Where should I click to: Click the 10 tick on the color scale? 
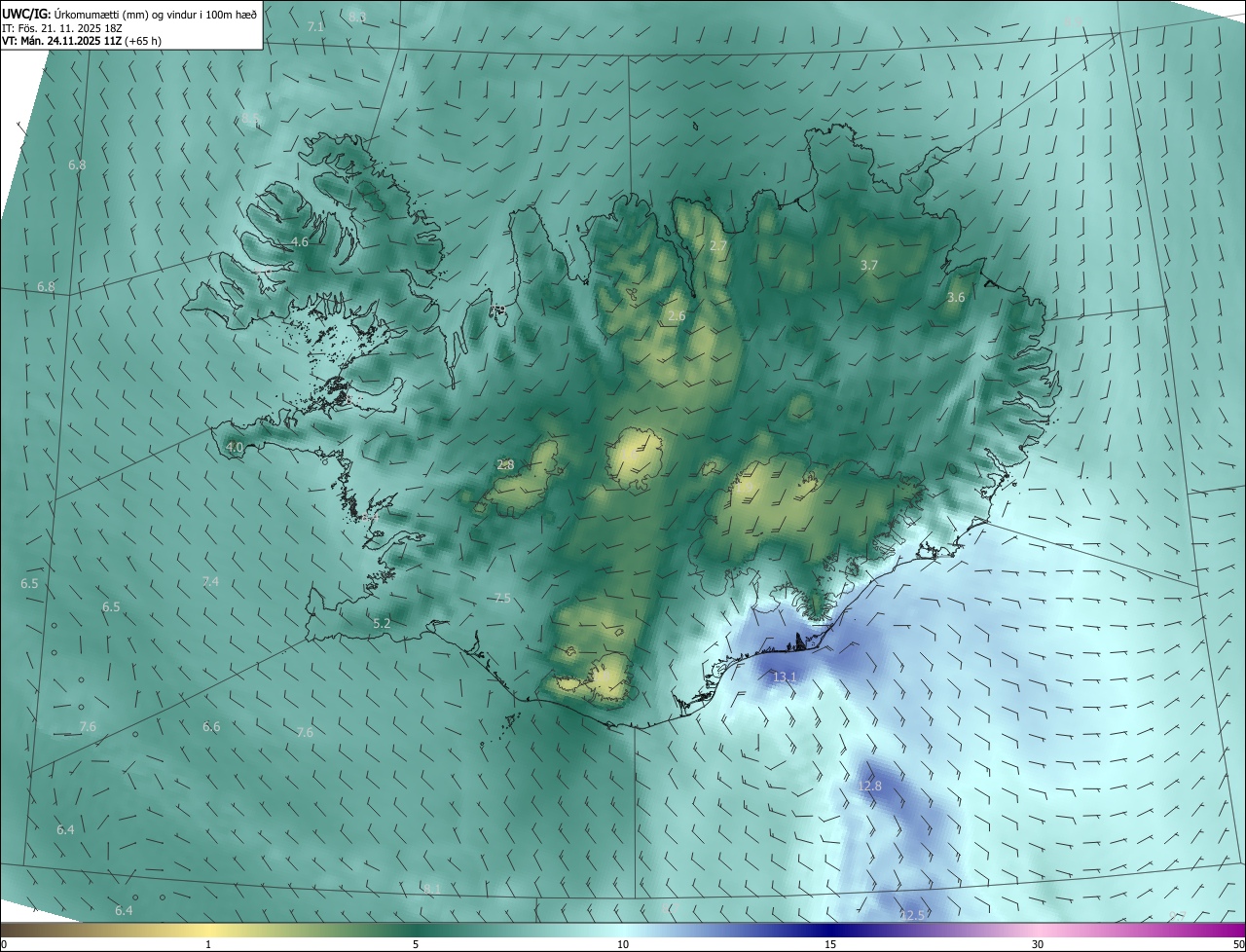[623, 944]
